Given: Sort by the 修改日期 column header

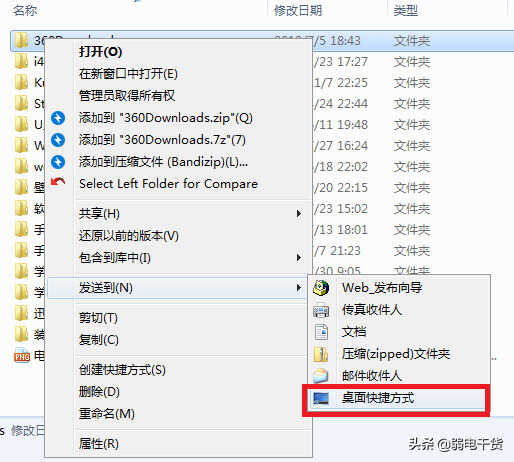Looking at the screenshot, I should pyautogui.click(x=298, y=11).
